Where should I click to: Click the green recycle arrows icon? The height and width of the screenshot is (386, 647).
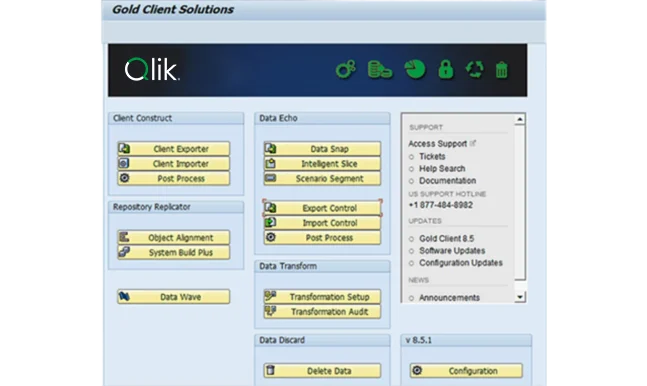pos(475,69)
